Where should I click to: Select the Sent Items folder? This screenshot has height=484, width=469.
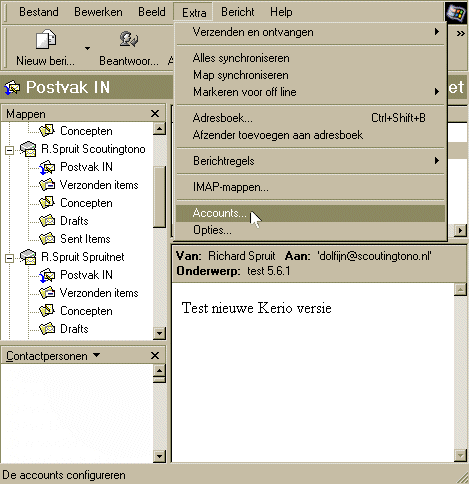[x=85, y=239]
